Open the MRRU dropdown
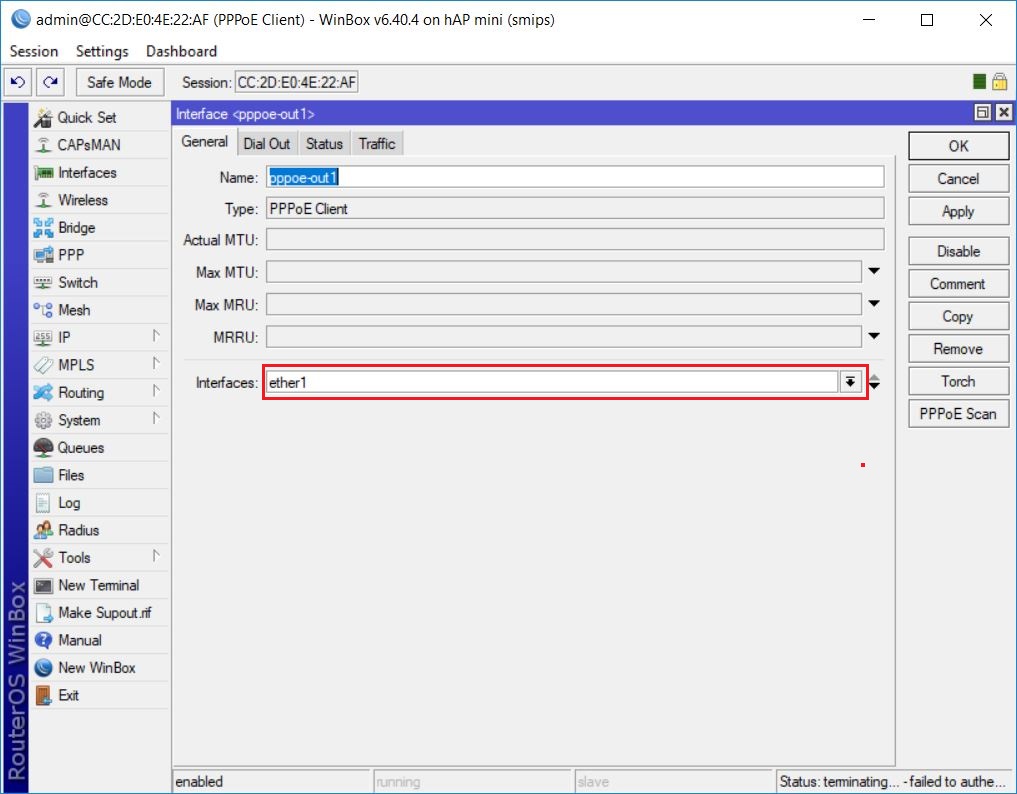Screen dimensions: 1017x794 click(x=873, y=336)
